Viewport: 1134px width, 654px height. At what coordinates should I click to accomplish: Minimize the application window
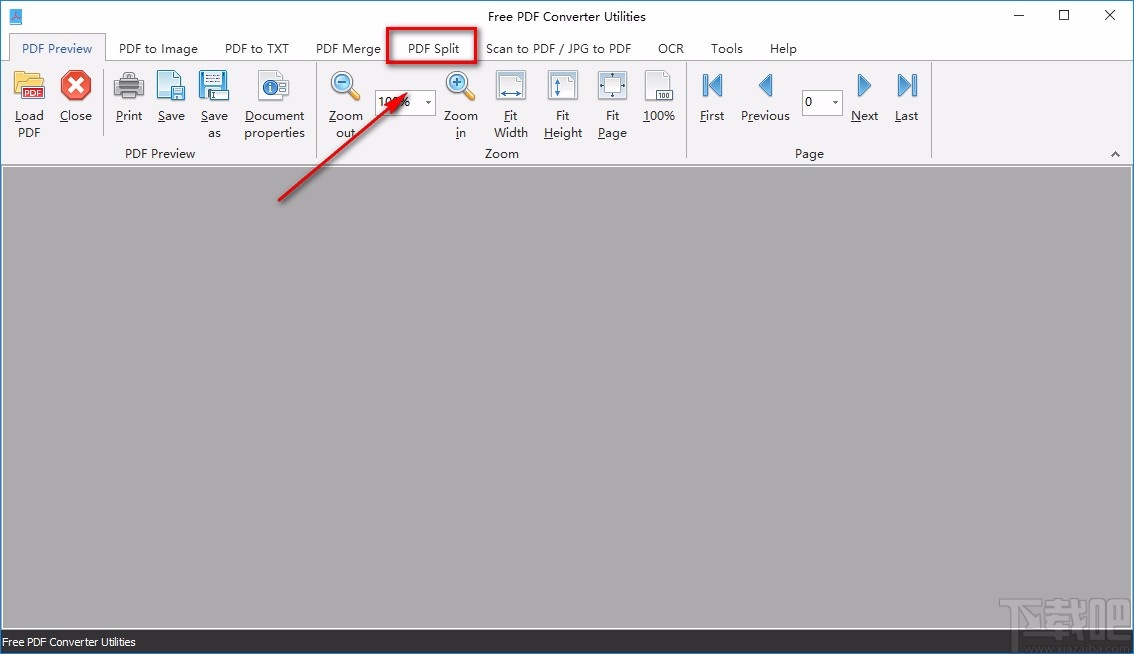(x=1019, y=15)
